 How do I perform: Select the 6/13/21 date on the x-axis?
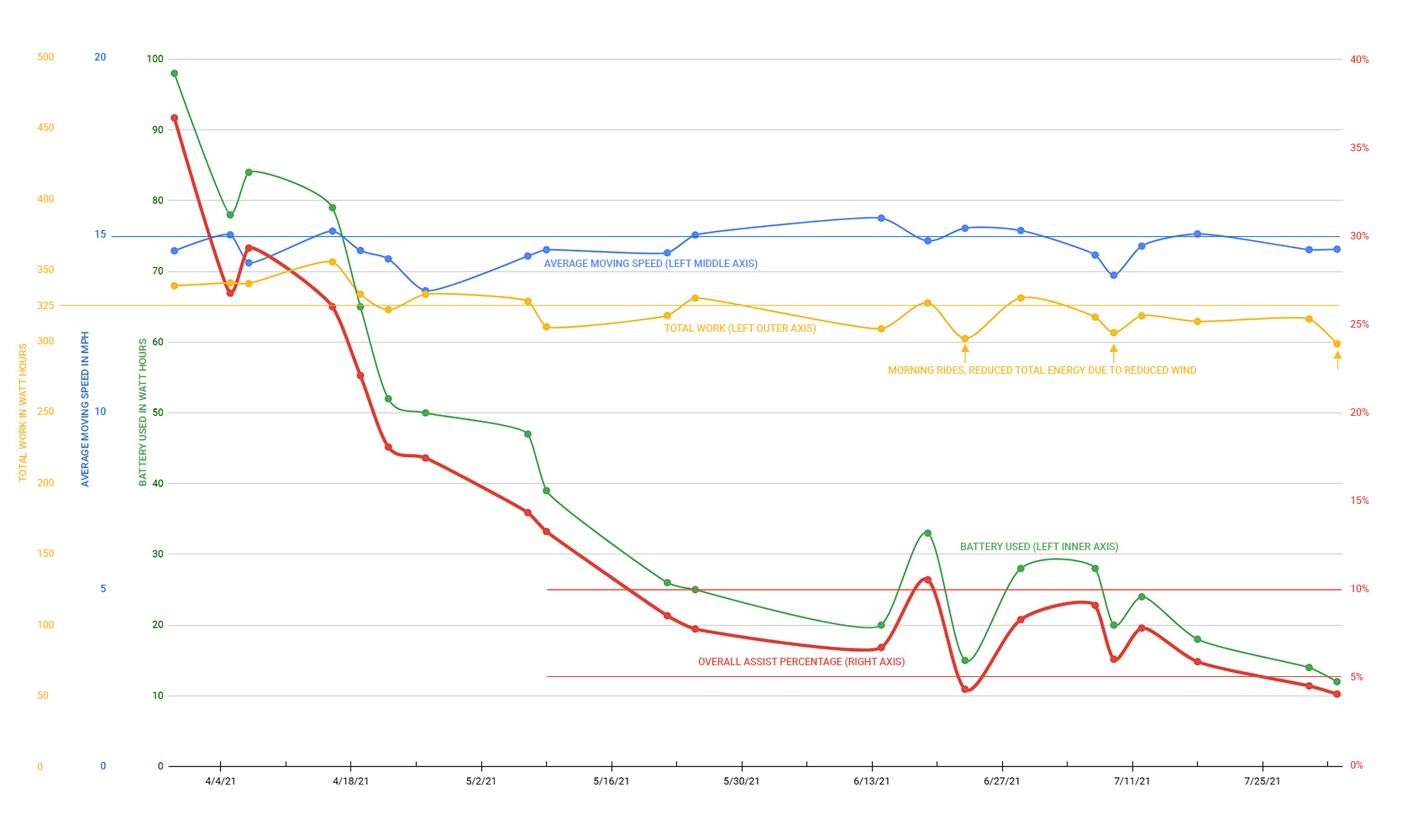(872, 781)
